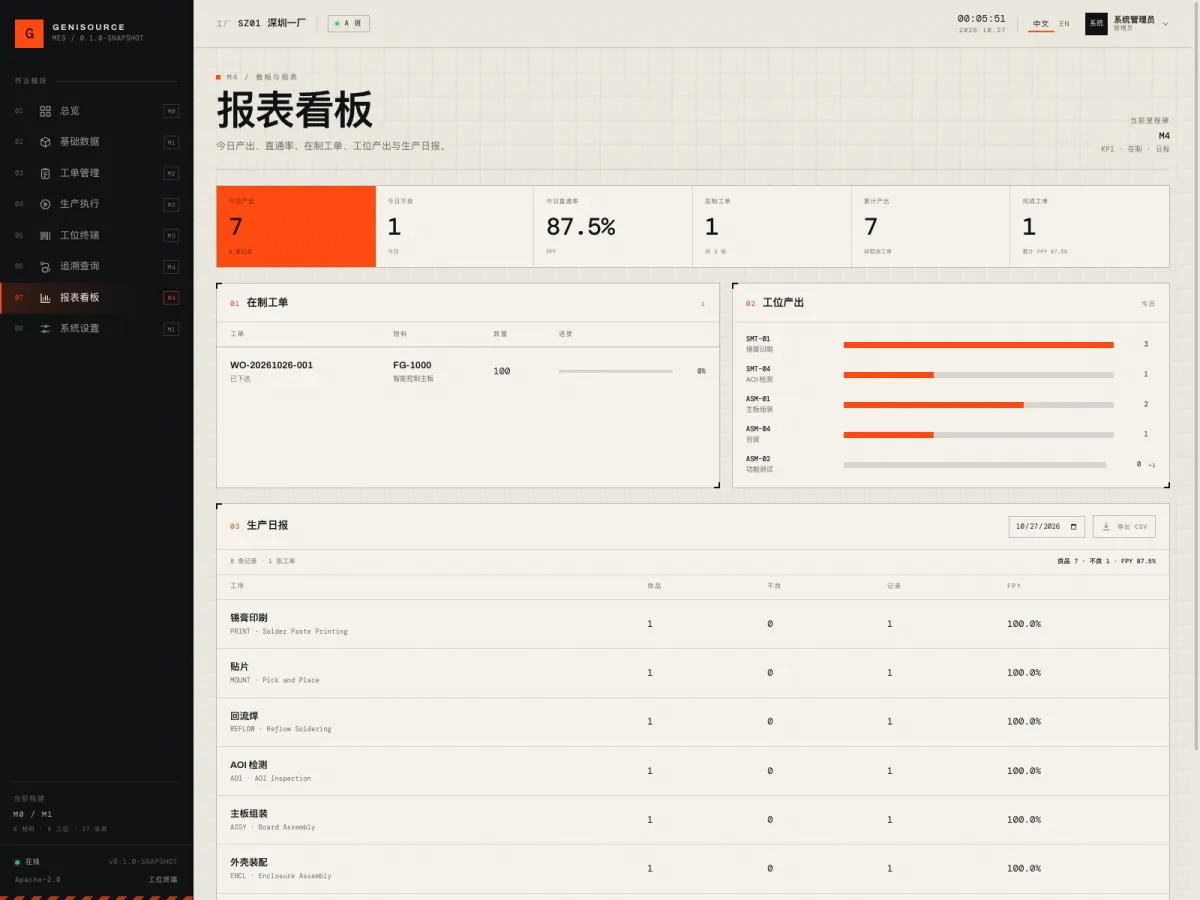The image size is (1200, 900).
Task: Switch language to EN
Action: (1064, 23)
